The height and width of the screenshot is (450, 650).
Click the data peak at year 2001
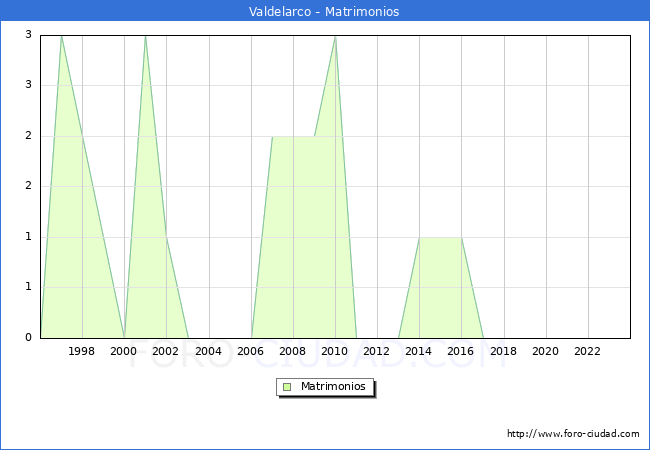click(x=145, y=36)
